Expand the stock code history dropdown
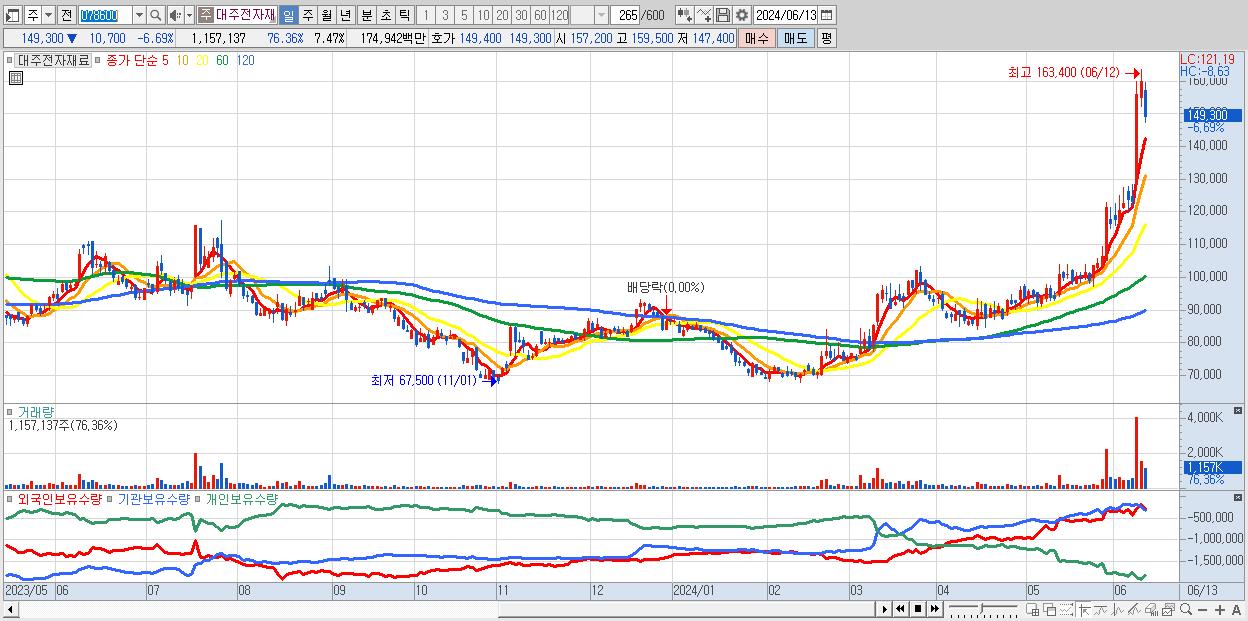Screen dimensions: 1248x621 (139, 15)
